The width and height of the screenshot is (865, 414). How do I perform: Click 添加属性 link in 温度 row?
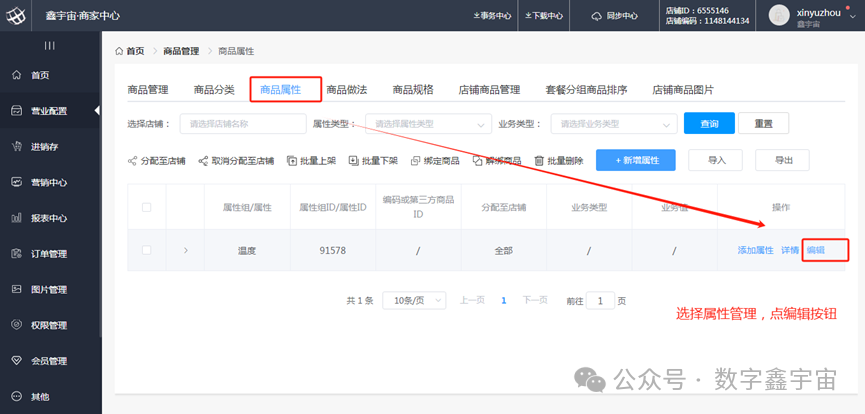coord(756,250)
